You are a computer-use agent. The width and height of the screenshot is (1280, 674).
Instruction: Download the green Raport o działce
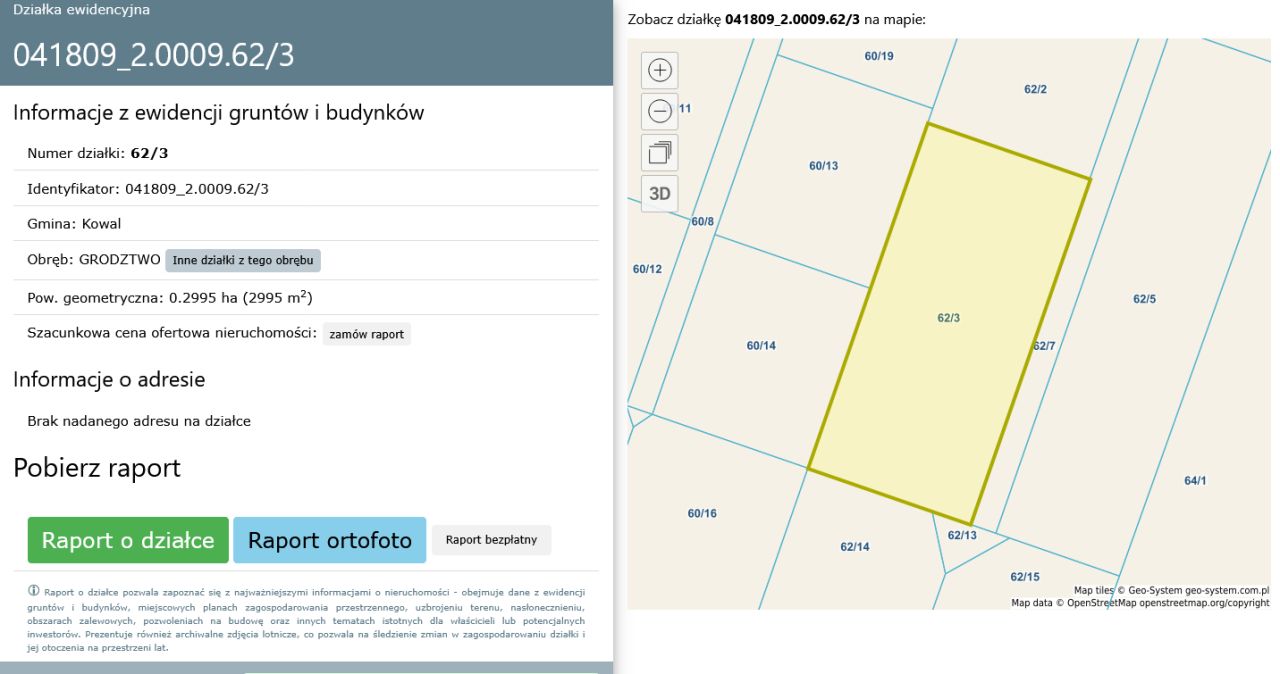[x=128, y=540]
